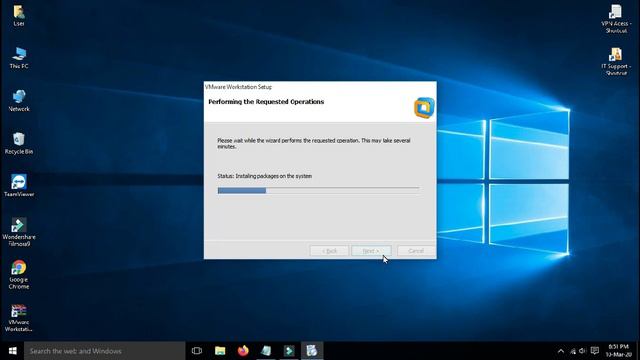Launch TeamViewer from desktop
The width and height of the screenshot is (640, 360).
coord(19,186)
